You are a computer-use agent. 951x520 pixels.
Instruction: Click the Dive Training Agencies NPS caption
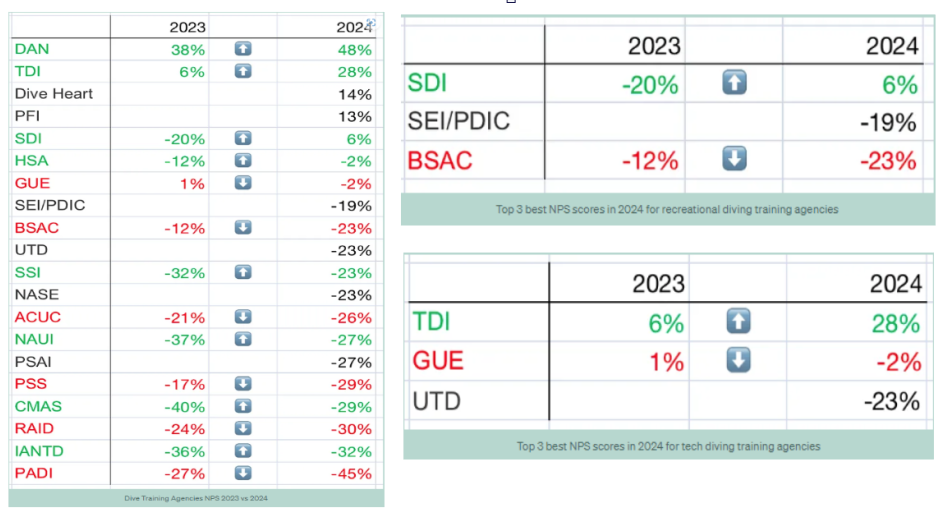pos(196,498)
